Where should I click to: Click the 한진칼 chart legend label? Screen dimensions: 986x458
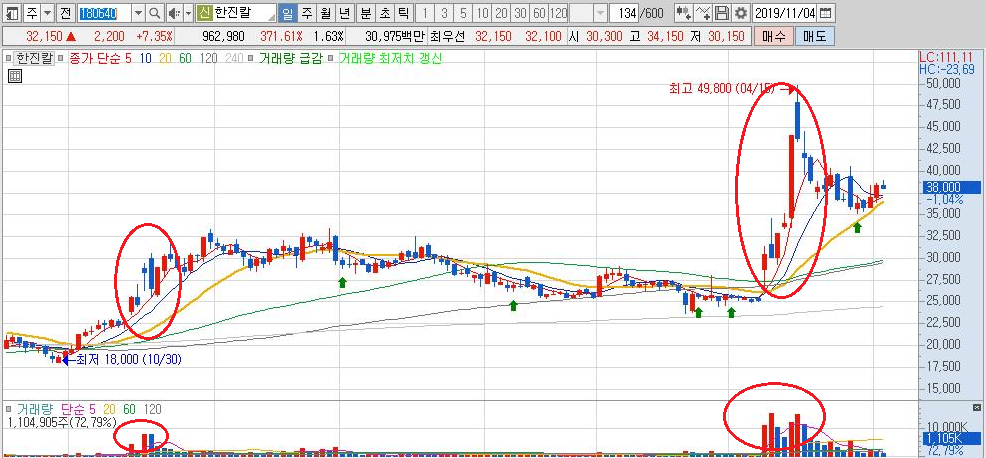point(35,59)
